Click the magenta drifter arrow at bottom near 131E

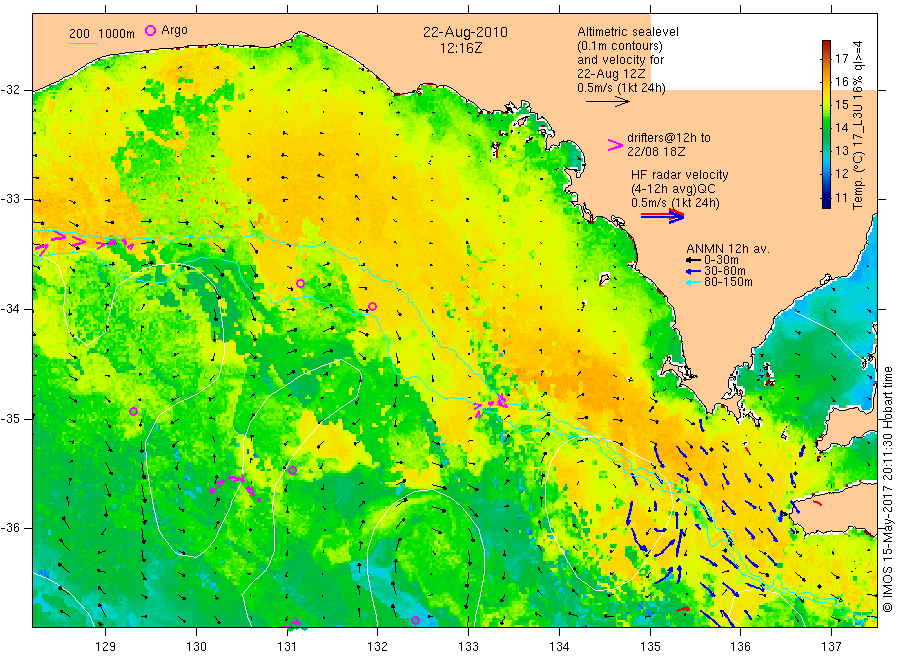click(x=295, y=622)
